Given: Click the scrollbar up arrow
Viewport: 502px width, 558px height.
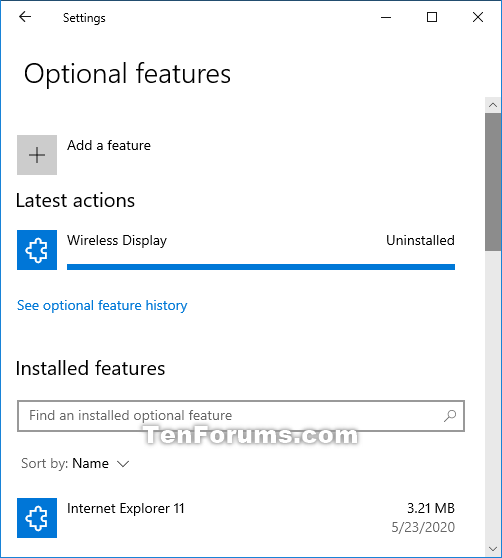Looking at the screenshot, I should (x=493, y=105).
